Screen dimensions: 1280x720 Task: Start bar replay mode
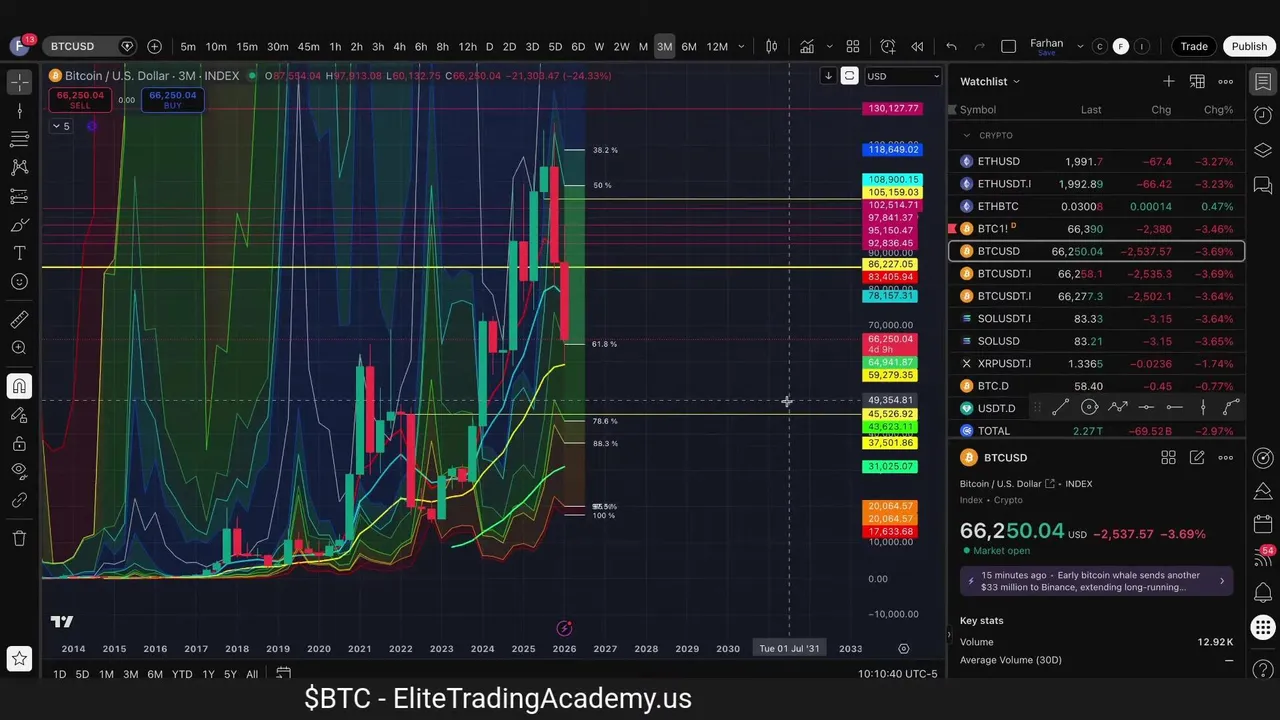coord(917,46)
